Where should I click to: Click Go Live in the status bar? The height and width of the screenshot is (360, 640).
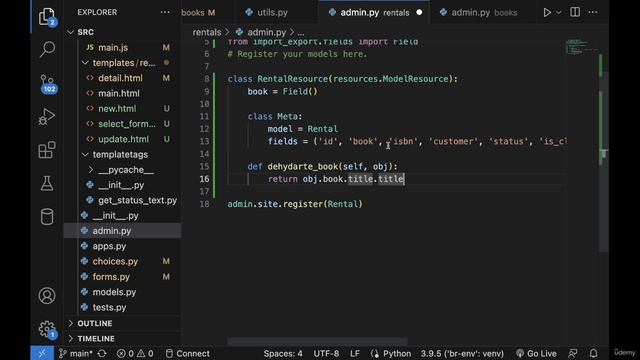[x=536, y=353]
